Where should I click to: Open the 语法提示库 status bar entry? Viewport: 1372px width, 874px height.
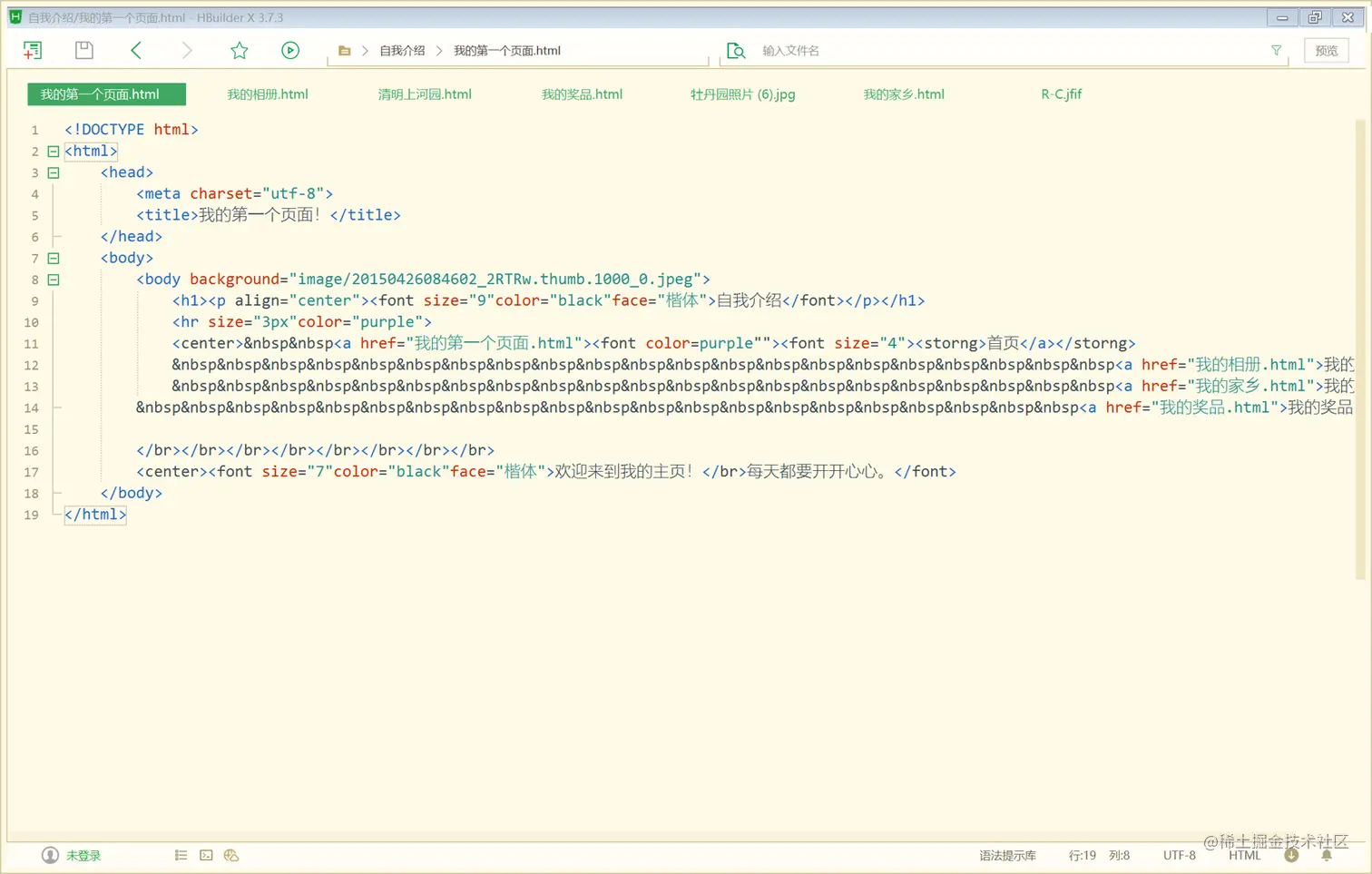pyautogui.click(x=1007, y=856)
